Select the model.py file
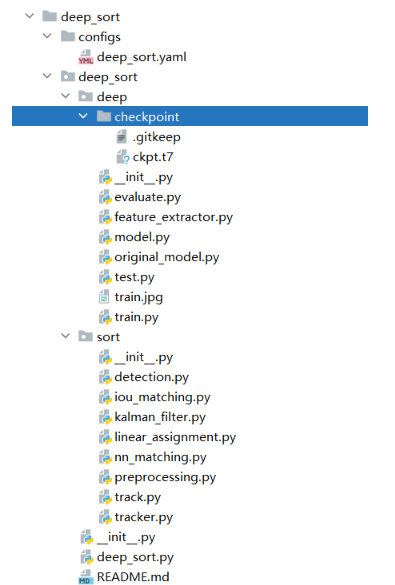 click(142, 237)
